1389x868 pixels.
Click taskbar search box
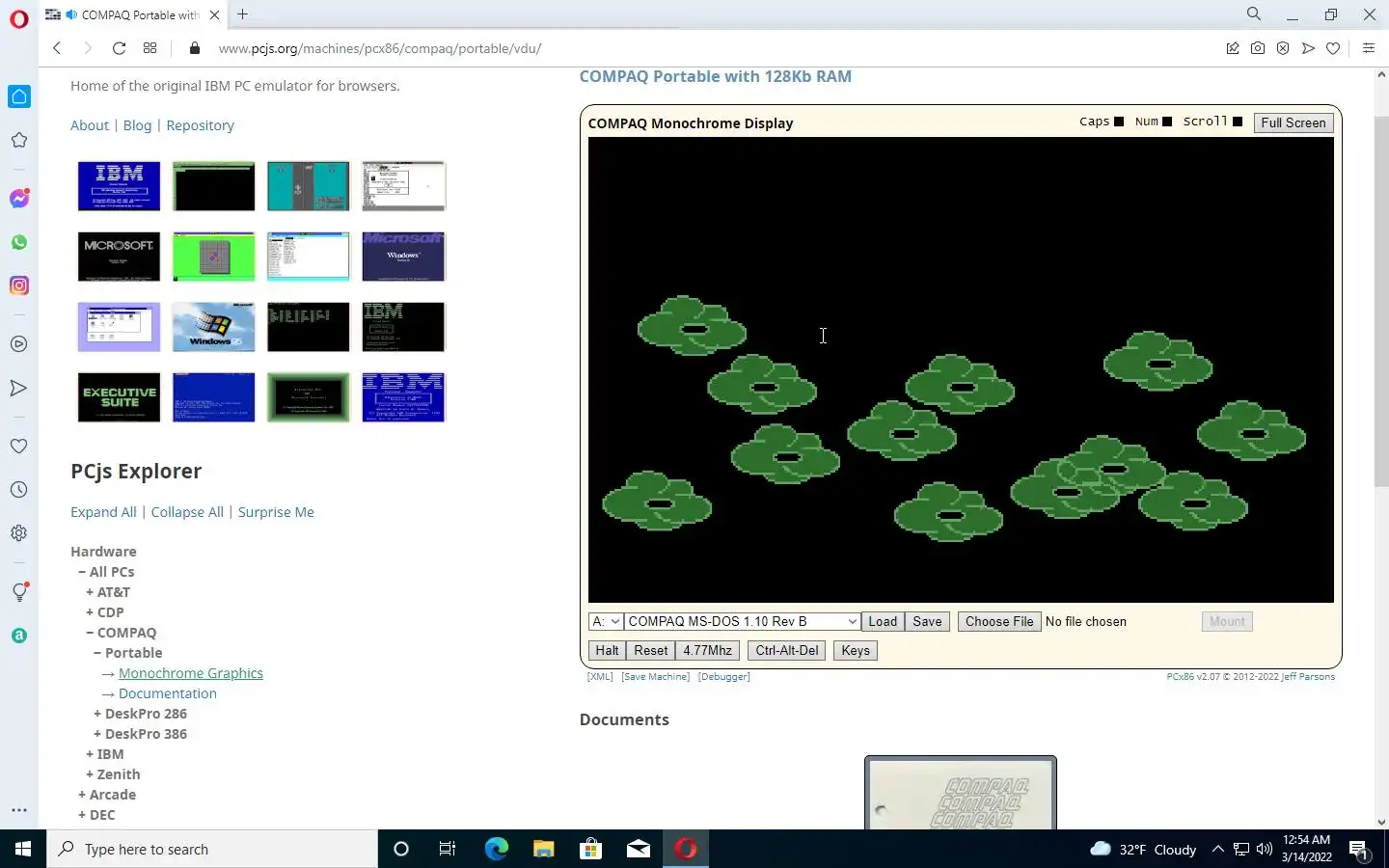[x=212, y=849]
